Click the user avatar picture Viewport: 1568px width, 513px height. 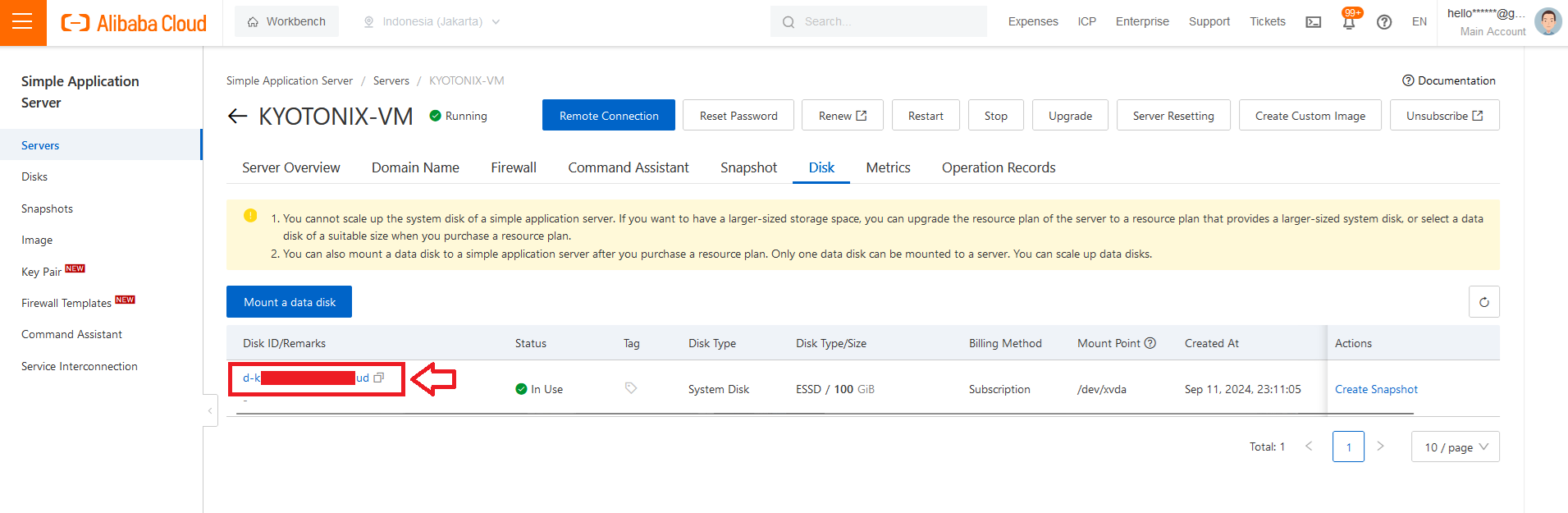point(1548,22)
